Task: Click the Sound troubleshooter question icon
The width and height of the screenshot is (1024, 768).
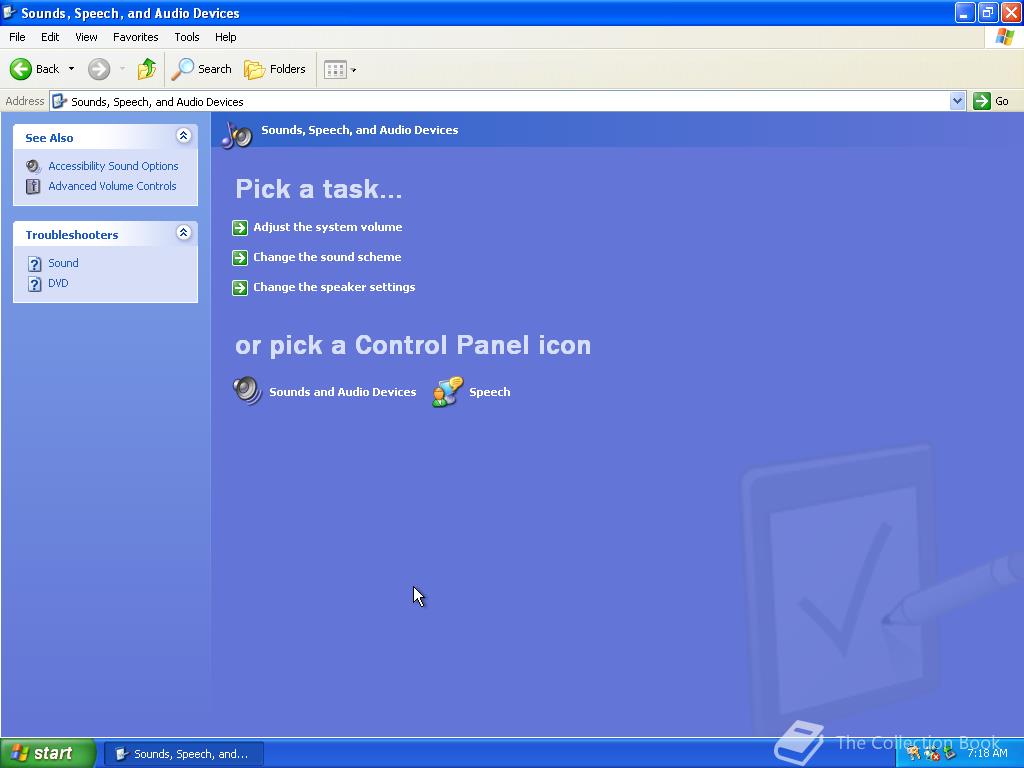Action: 35,264
